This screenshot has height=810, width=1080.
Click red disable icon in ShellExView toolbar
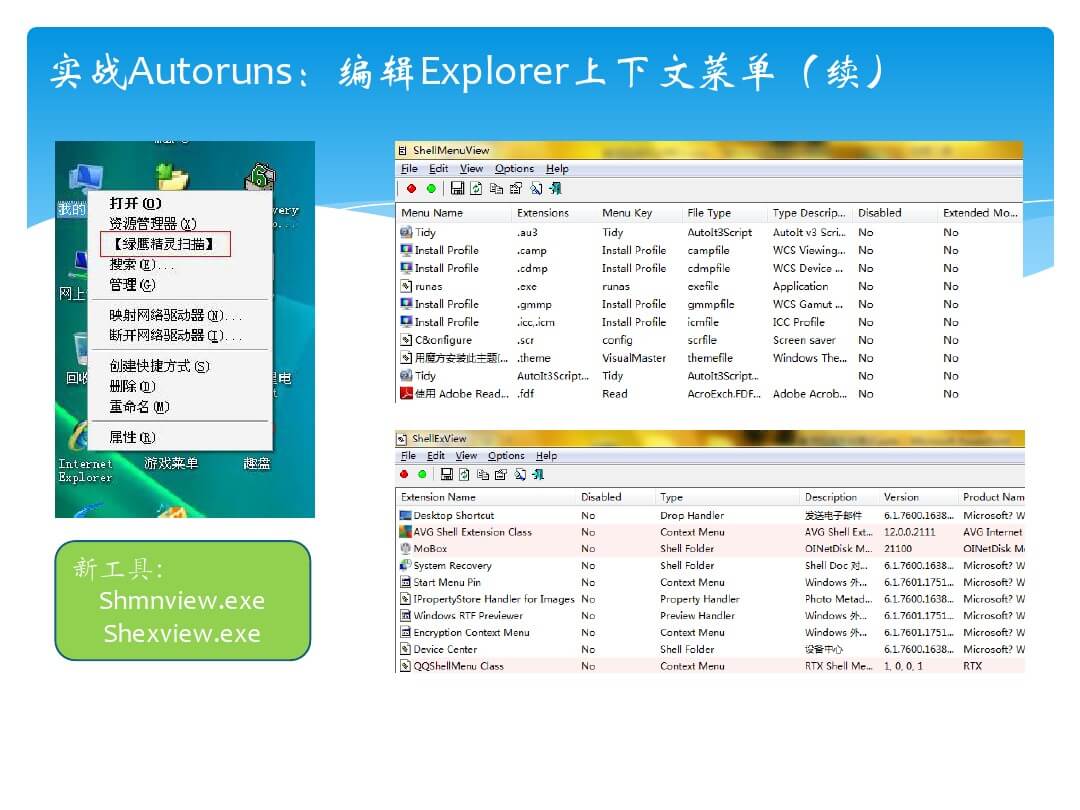point(405,474)
